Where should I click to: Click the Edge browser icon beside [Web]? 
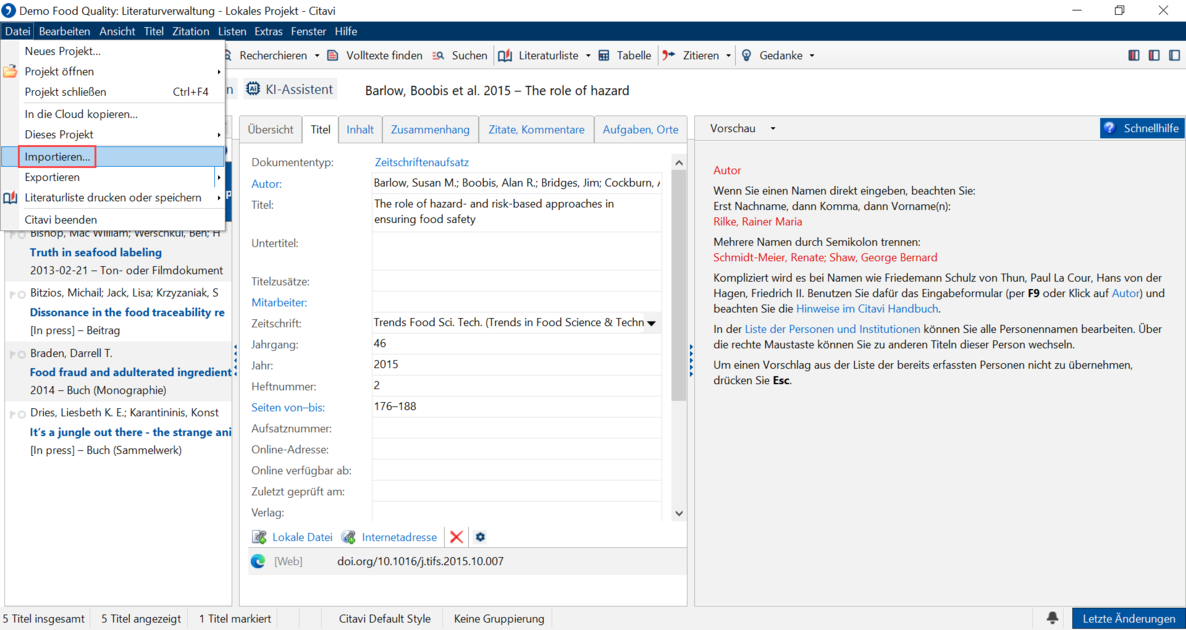pyautogui.click(x=258, y=561)
